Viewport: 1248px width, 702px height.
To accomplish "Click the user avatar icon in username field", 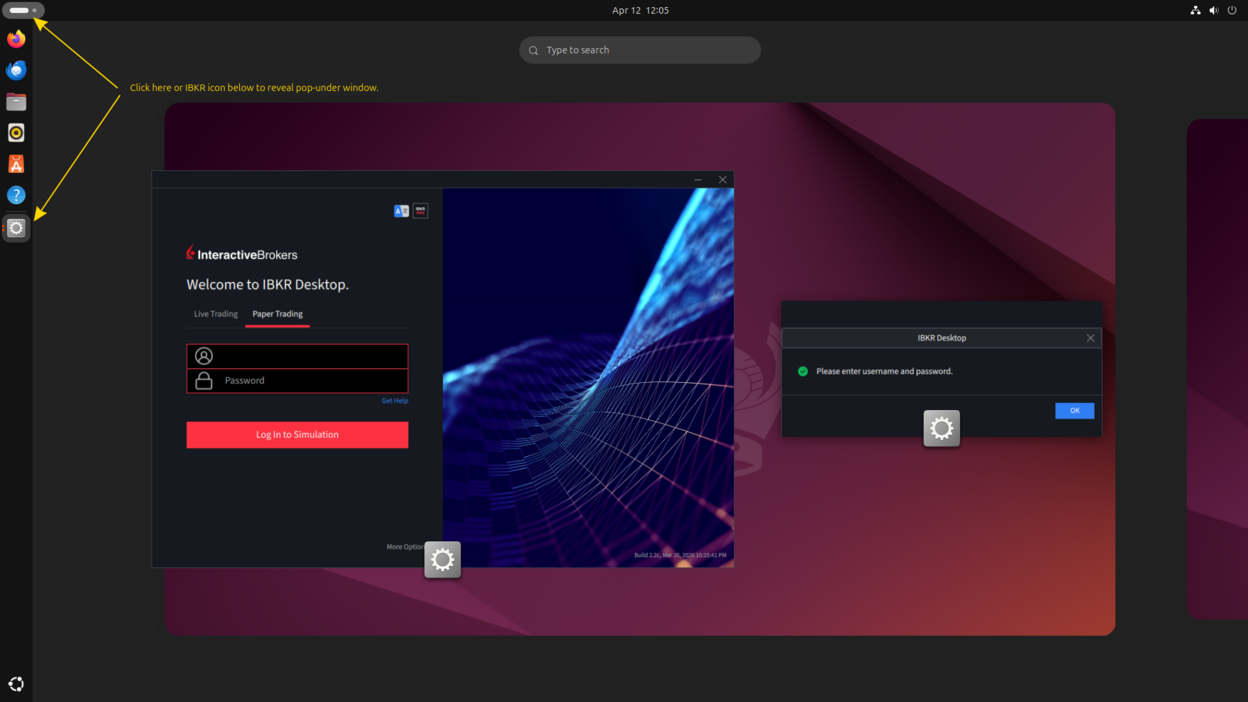I will click(x=204, y=356).
